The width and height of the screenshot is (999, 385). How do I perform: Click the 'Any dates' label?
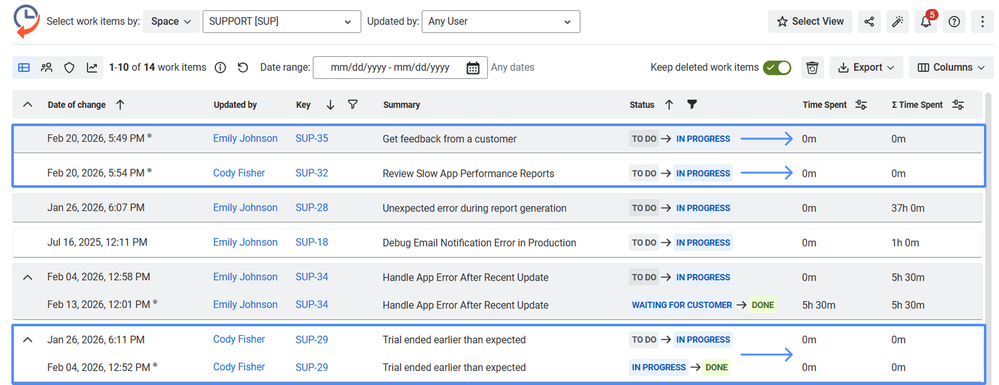(x=513, y=68)
